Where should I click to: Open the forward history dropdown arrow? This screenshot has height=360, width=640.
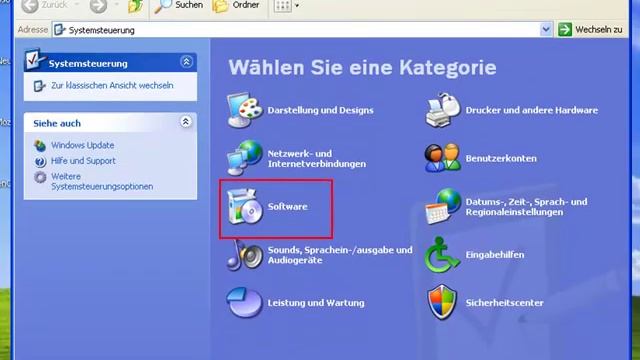click(116, 5)
